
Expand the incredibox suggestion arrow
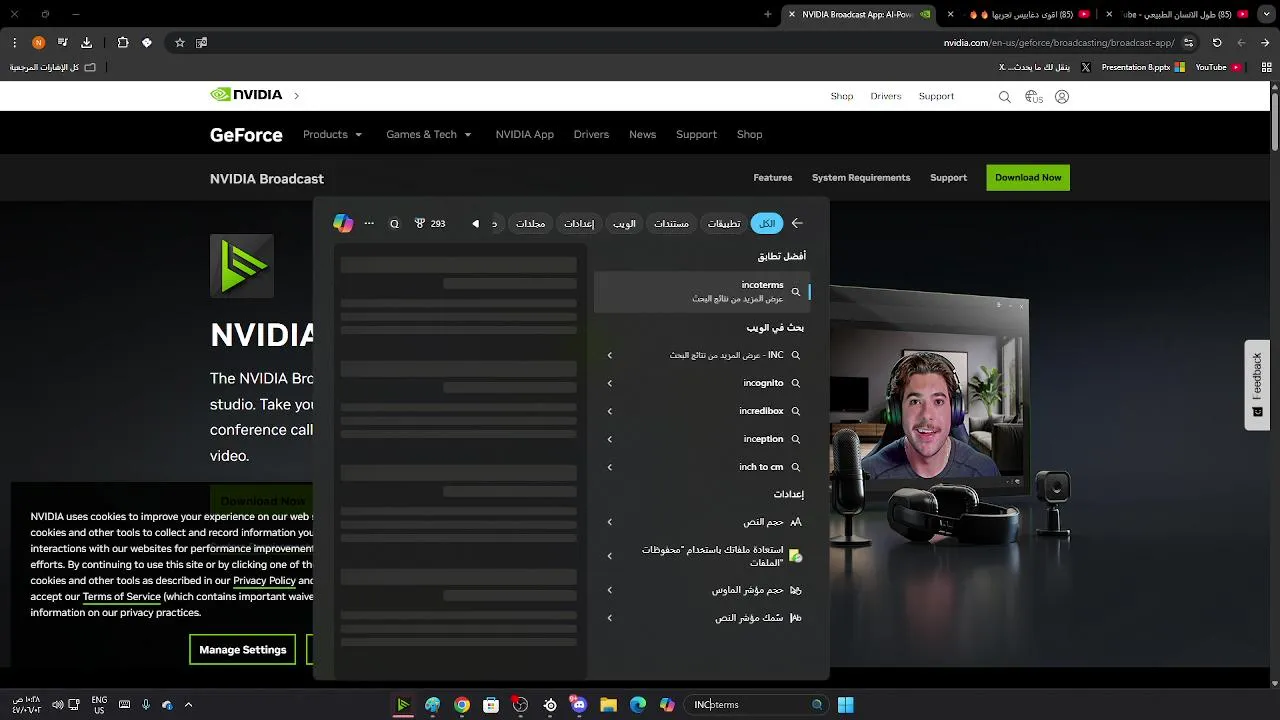610,411
